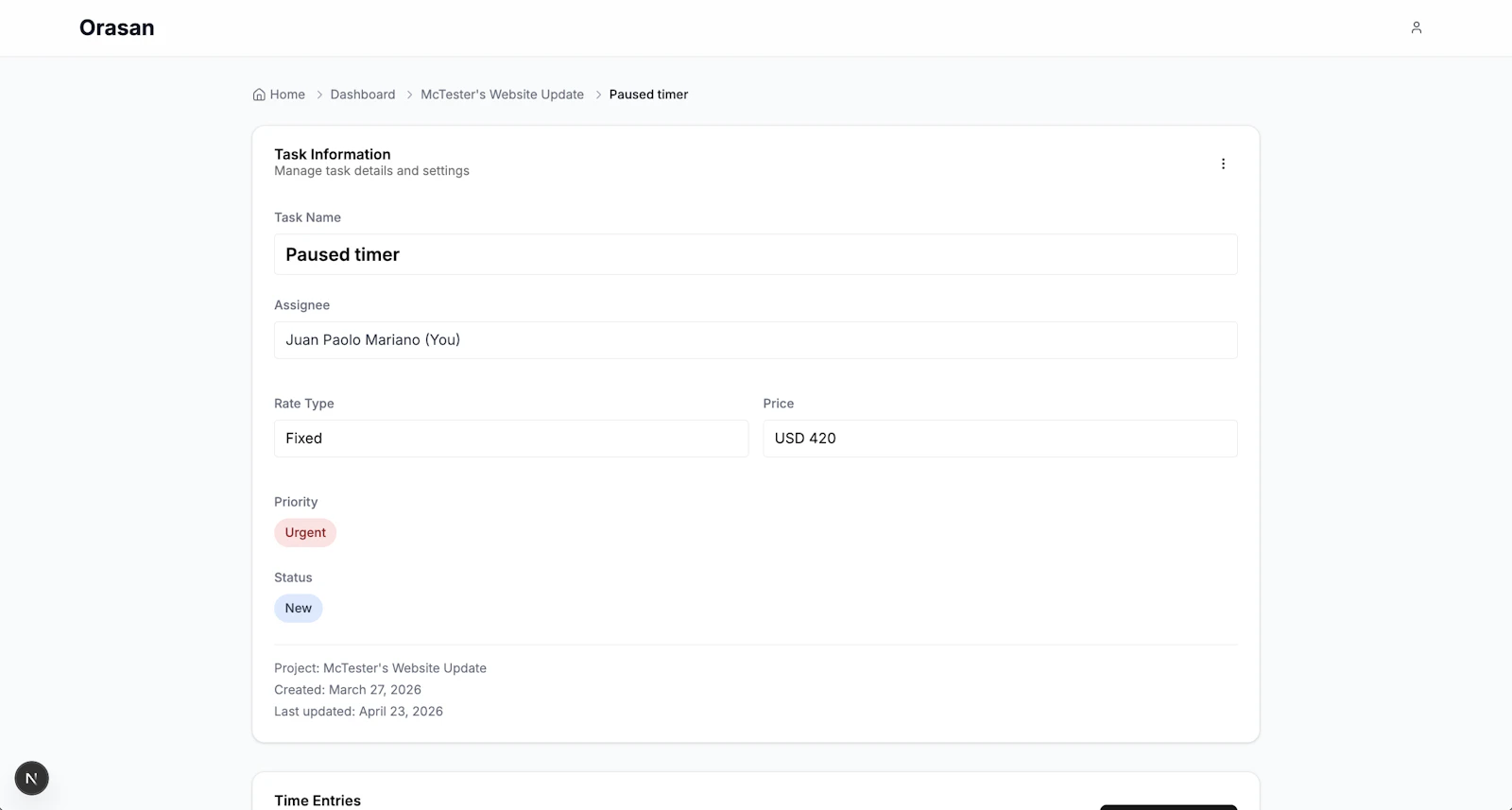Click the Status label
Viewport: 1512px width, 810px height.
tap(293, 577)
